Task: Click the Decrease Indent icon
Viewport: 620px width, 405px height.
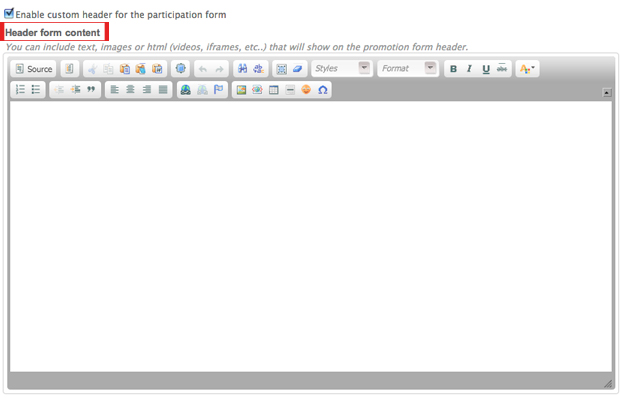Action: [x=59, y=90]
